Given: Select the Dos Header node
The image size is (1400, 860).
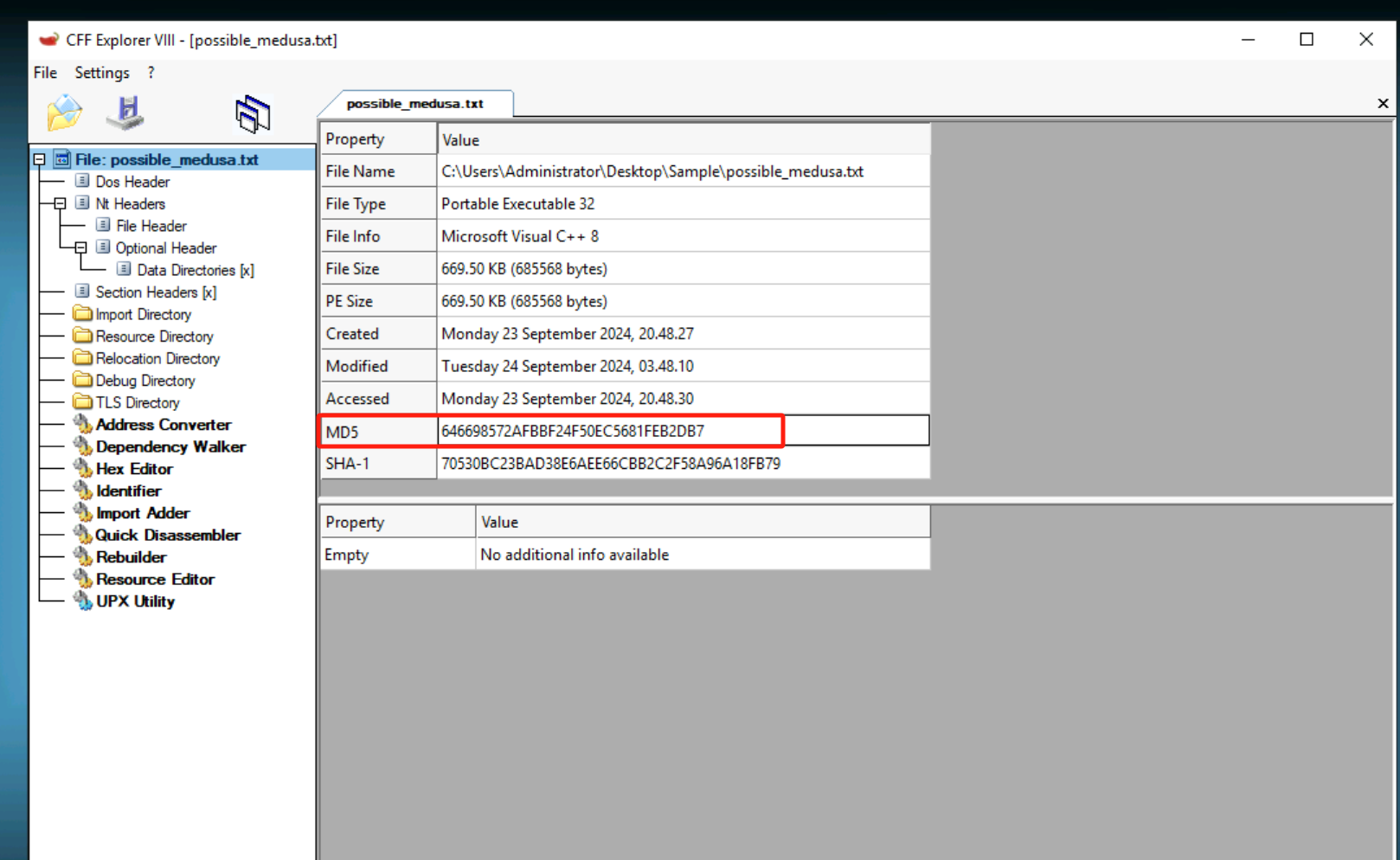Looking at the screenshot, I should tap(132, 182).
